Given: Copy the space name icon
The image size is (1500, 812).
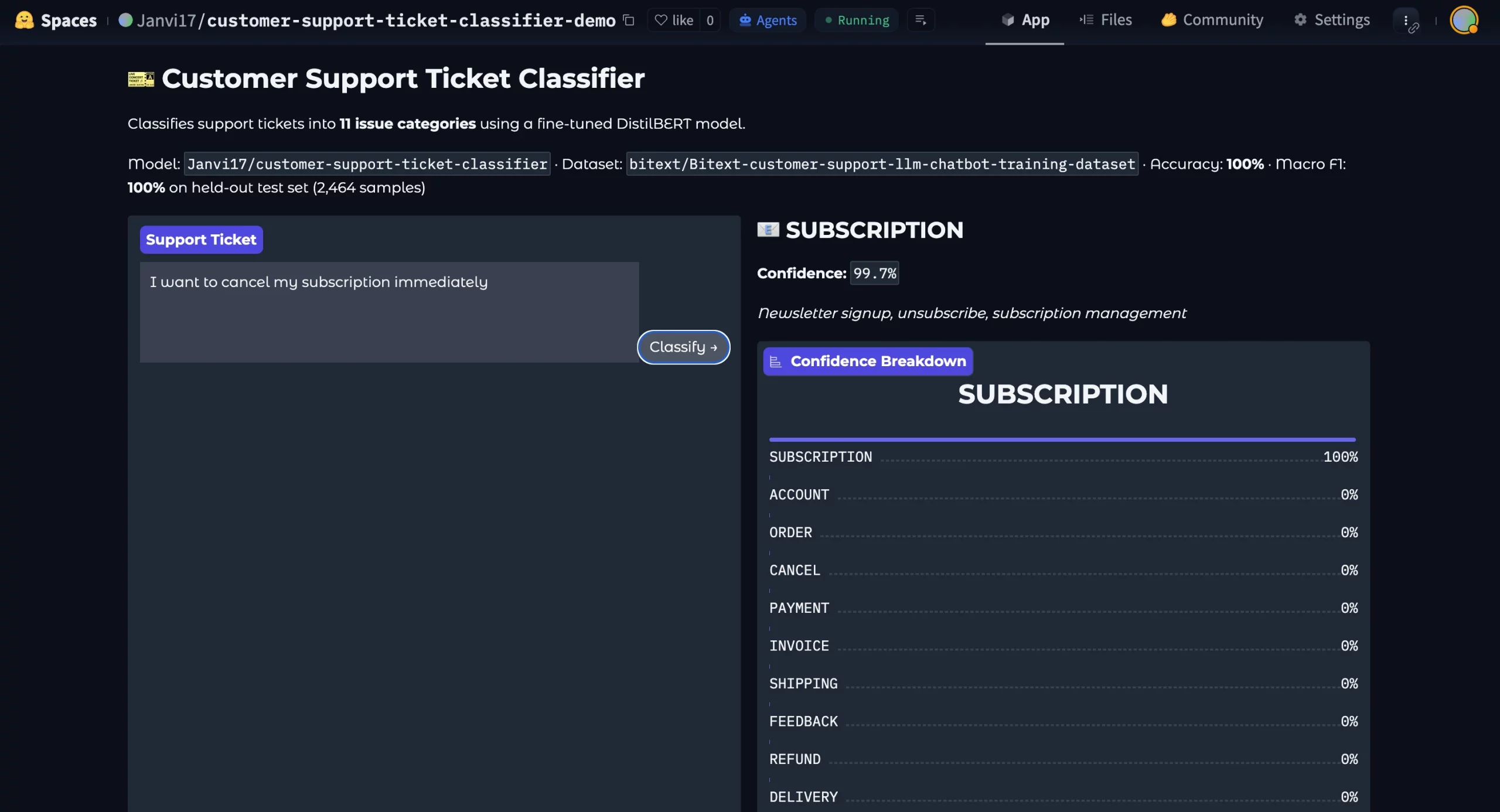Looking at the screenshot, I should click(629, 20).
